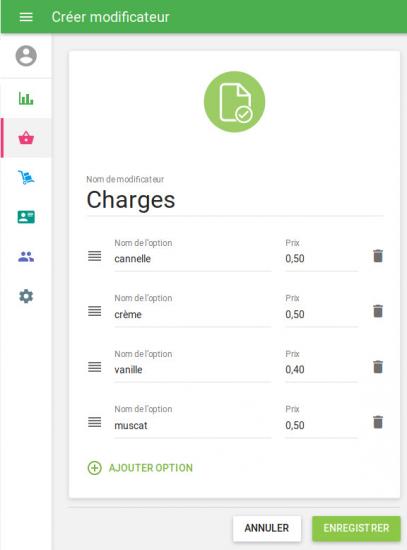Viewport: 407px width, 550px height.
Task: Remove the vanille option via trash icon
Action: coord(378,367)
